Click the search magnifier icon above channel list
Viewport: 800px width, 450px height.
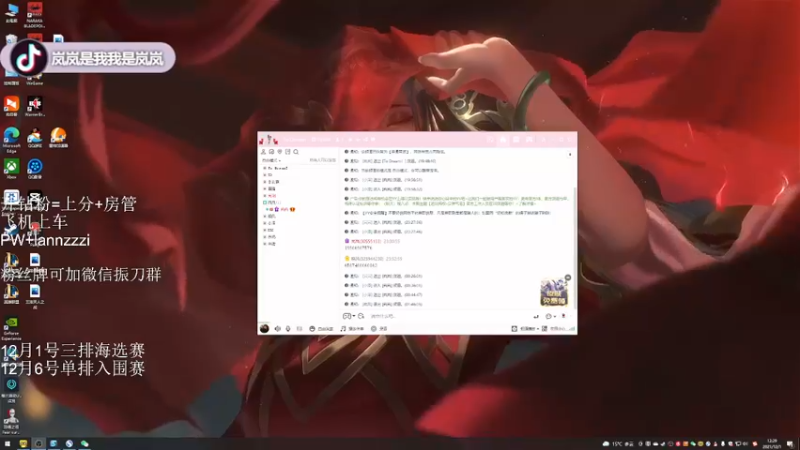coord(296,152)
